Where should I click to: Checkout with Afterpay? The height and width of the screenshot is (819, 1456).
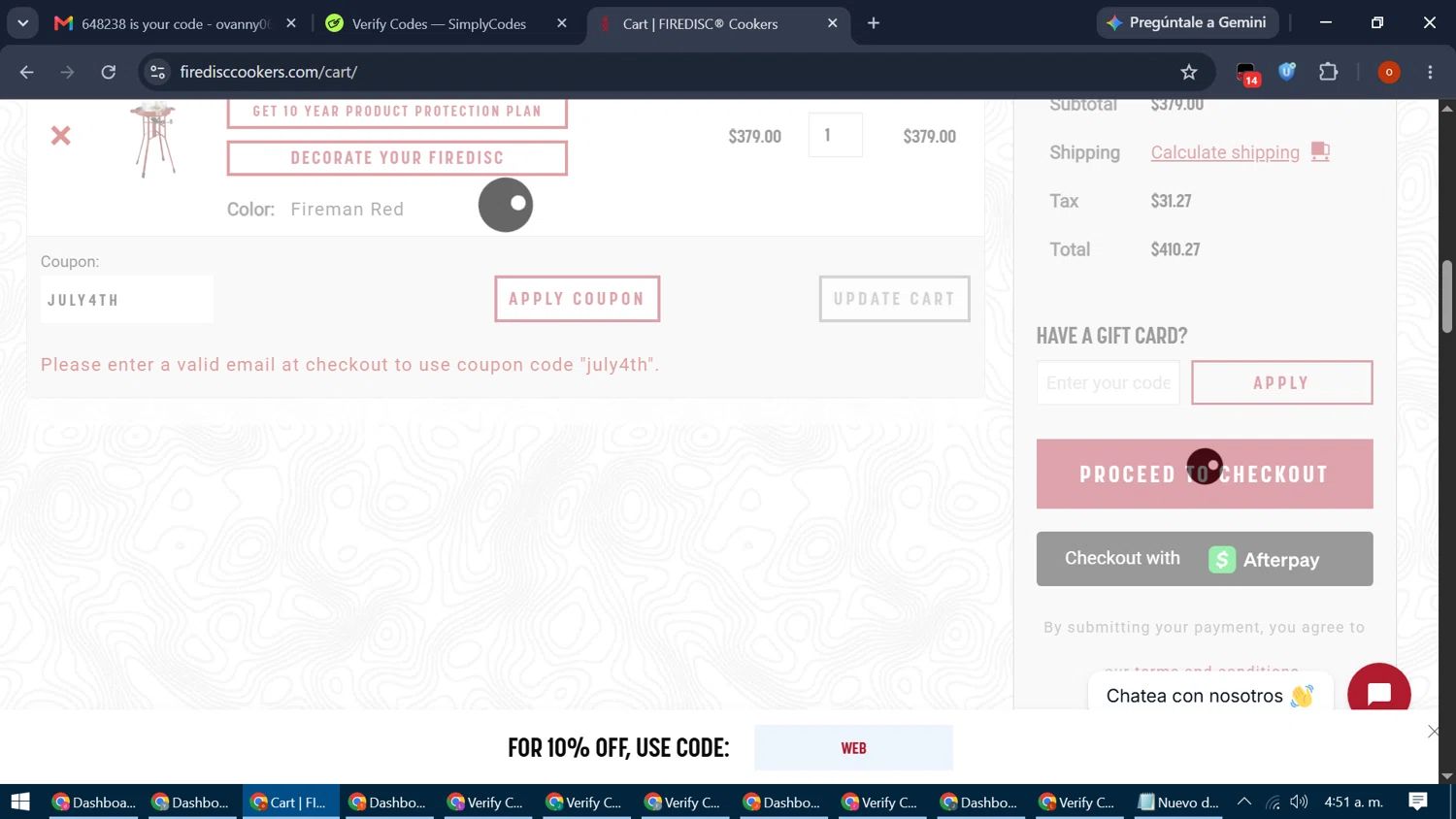[x=1205, y=559]
